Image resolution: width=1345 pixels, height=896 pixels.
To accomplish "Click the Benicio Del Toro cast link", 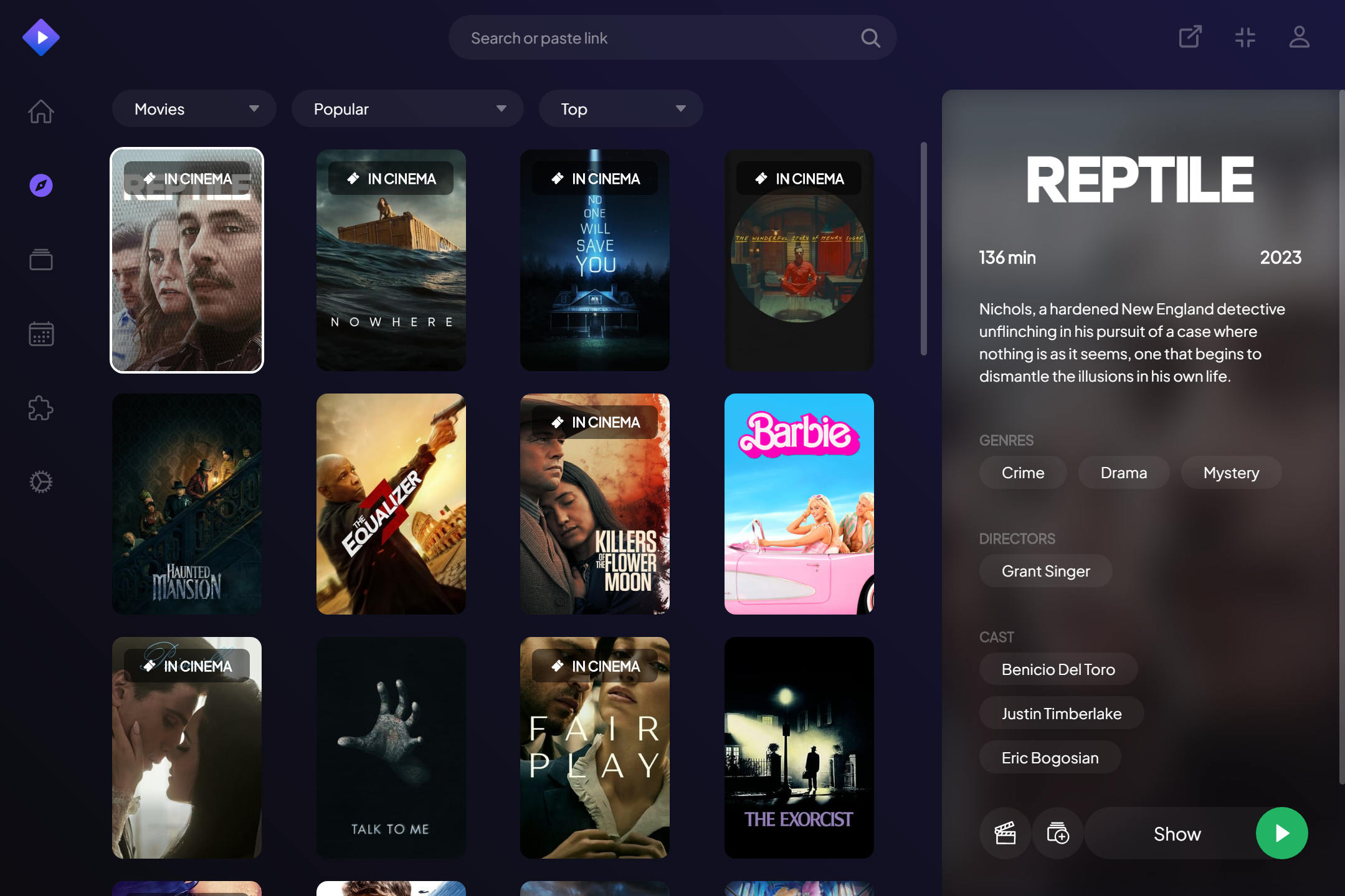I will click(1058, 669).
